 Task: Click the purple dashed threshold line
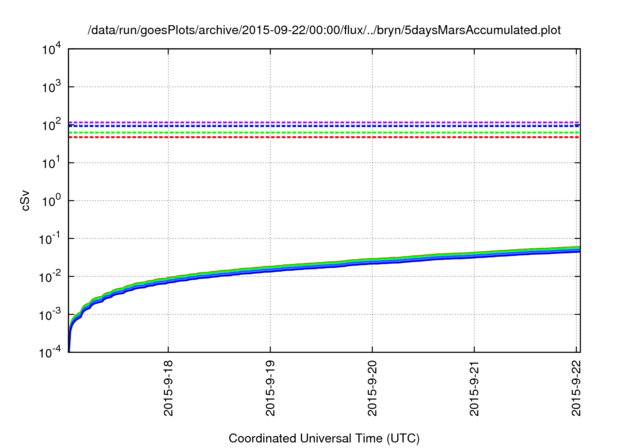tap(324, 122)
